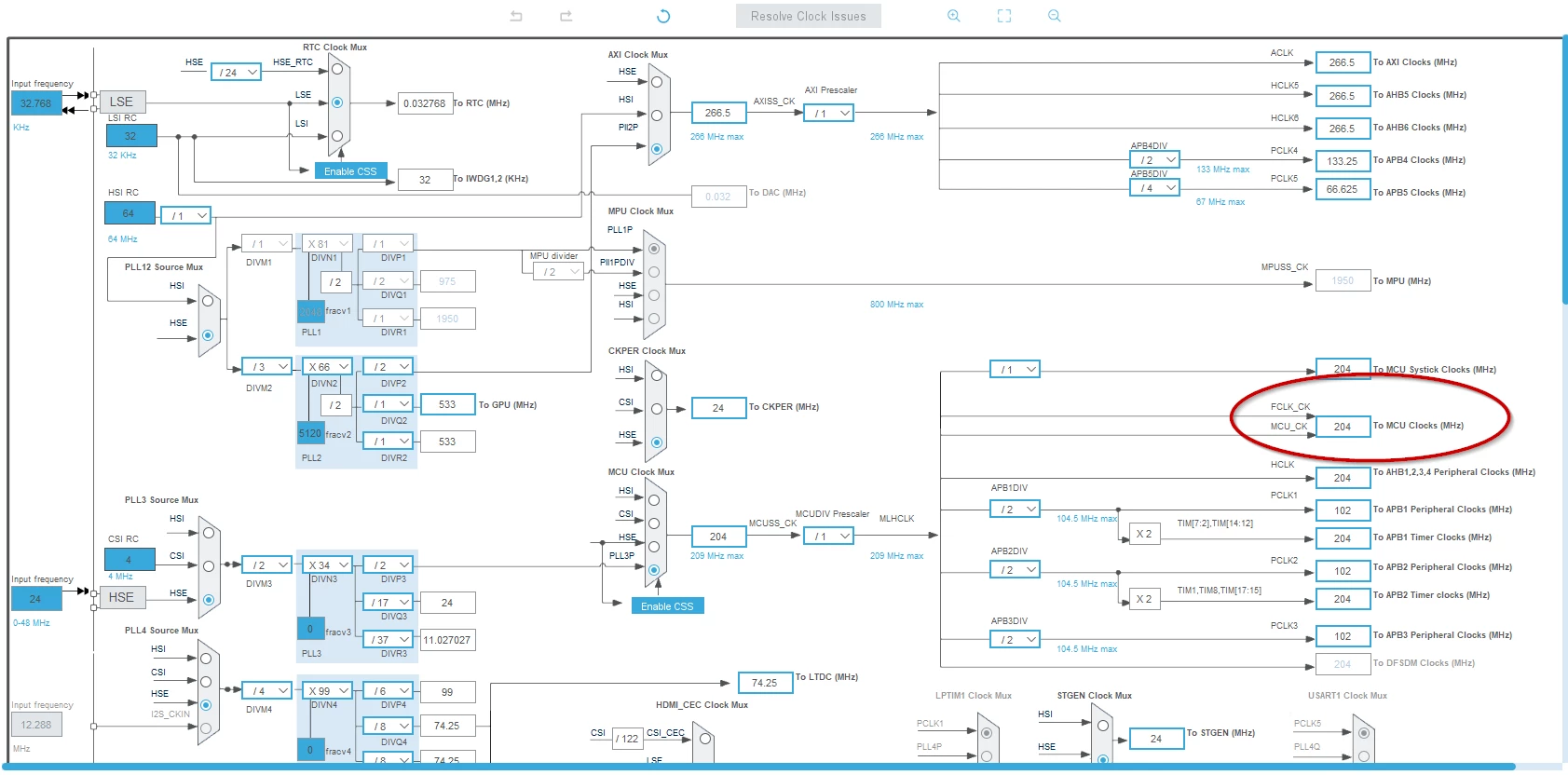Select HSI in PLL12 Source Mux
Screen dimensions: 1568x775
[208, 301]
